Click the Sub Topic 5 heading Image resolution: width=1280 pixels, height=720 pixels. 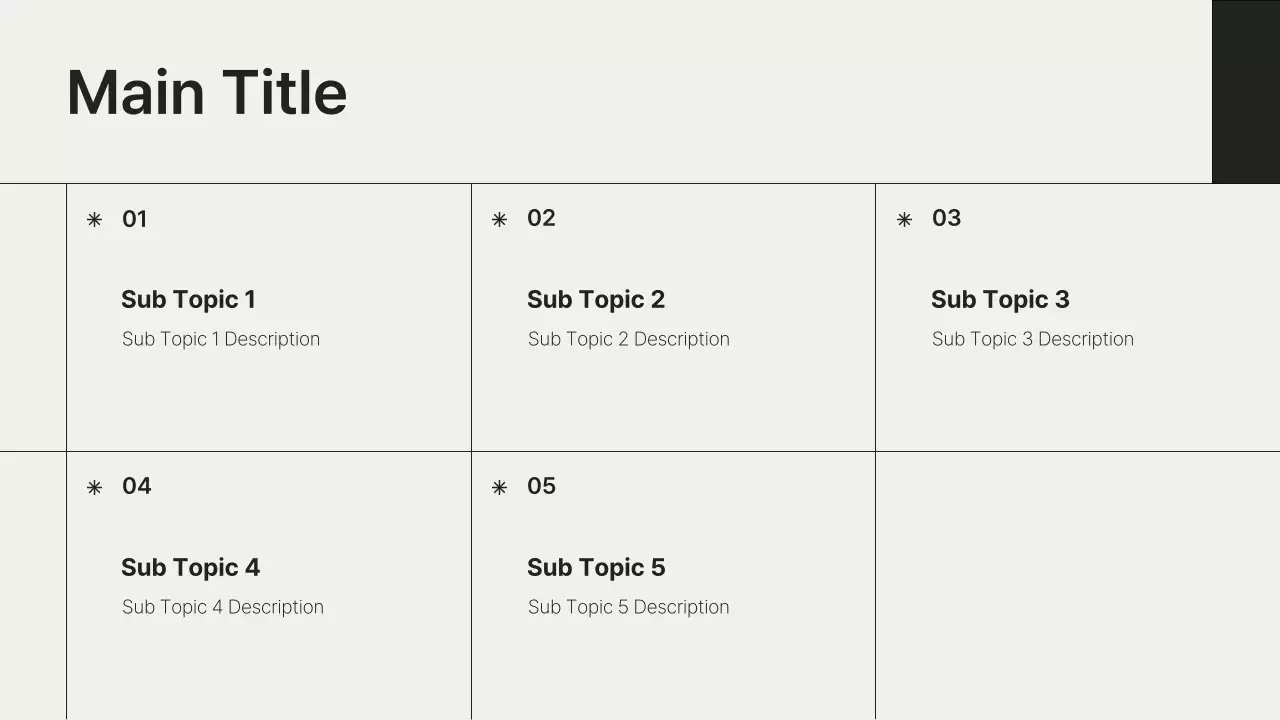pos(596,567)
